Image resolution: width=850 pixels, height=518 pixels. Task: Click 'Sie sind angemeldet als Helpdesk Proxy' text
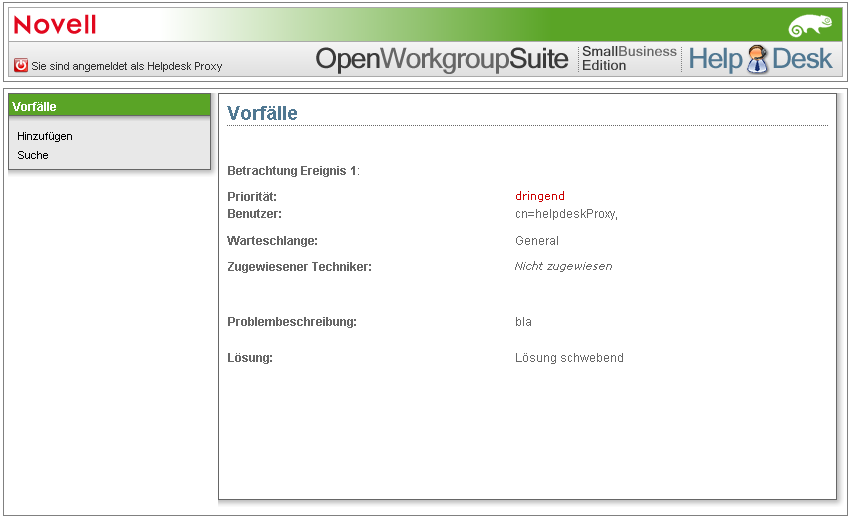click(x=127, y=66)
